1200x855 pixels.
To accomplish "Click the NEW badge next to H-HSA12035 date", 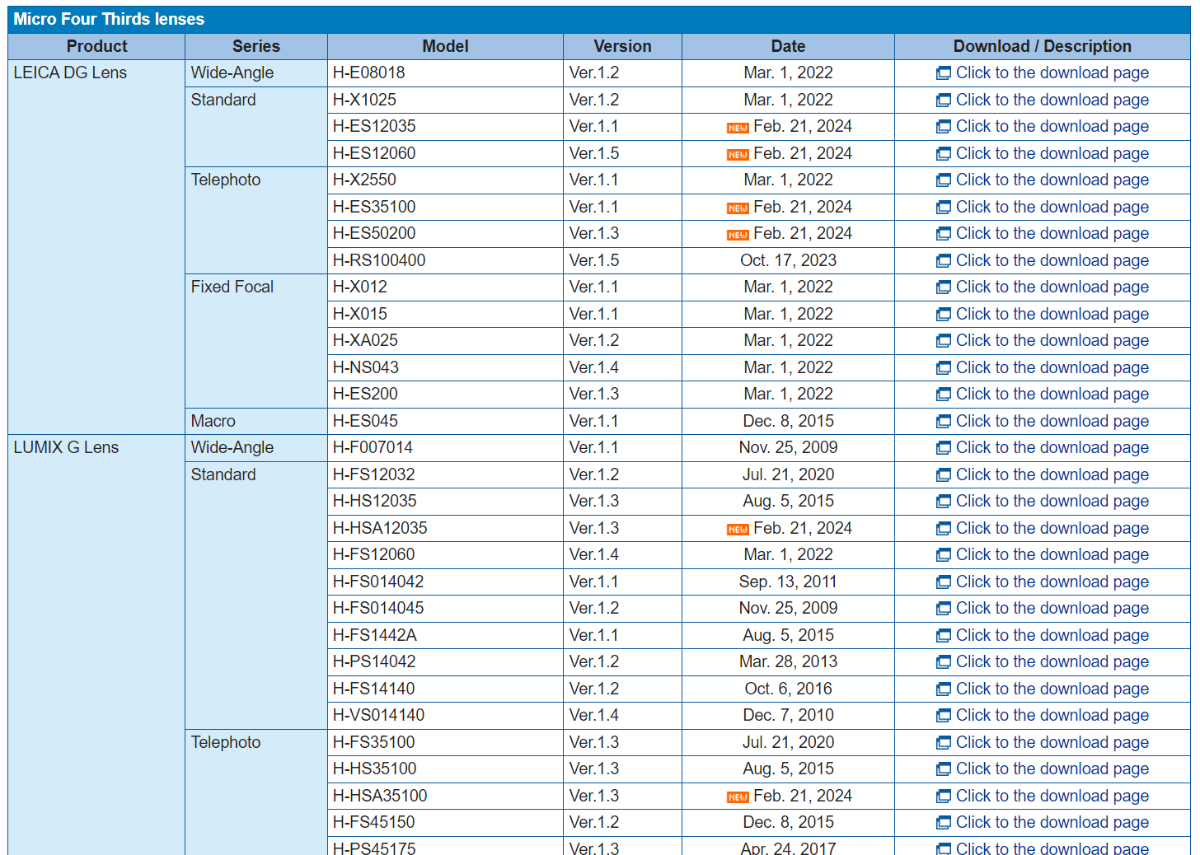I will click(738, 529).
